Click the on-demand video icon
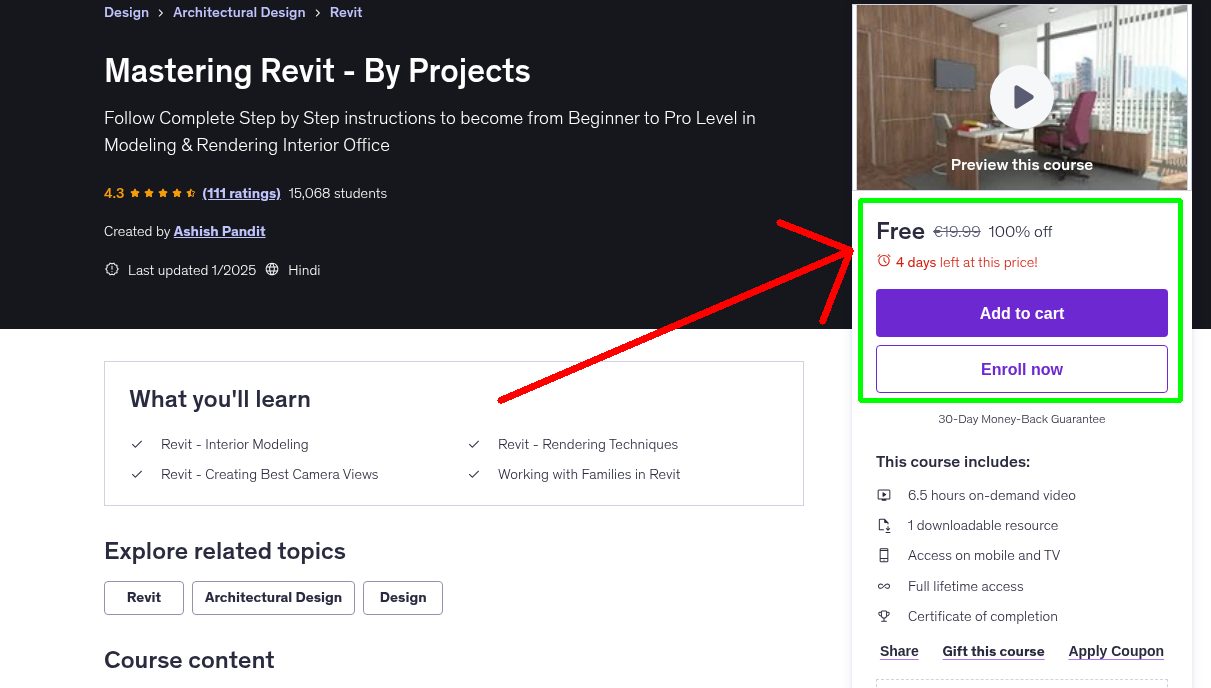 click(x=884, y=495)
